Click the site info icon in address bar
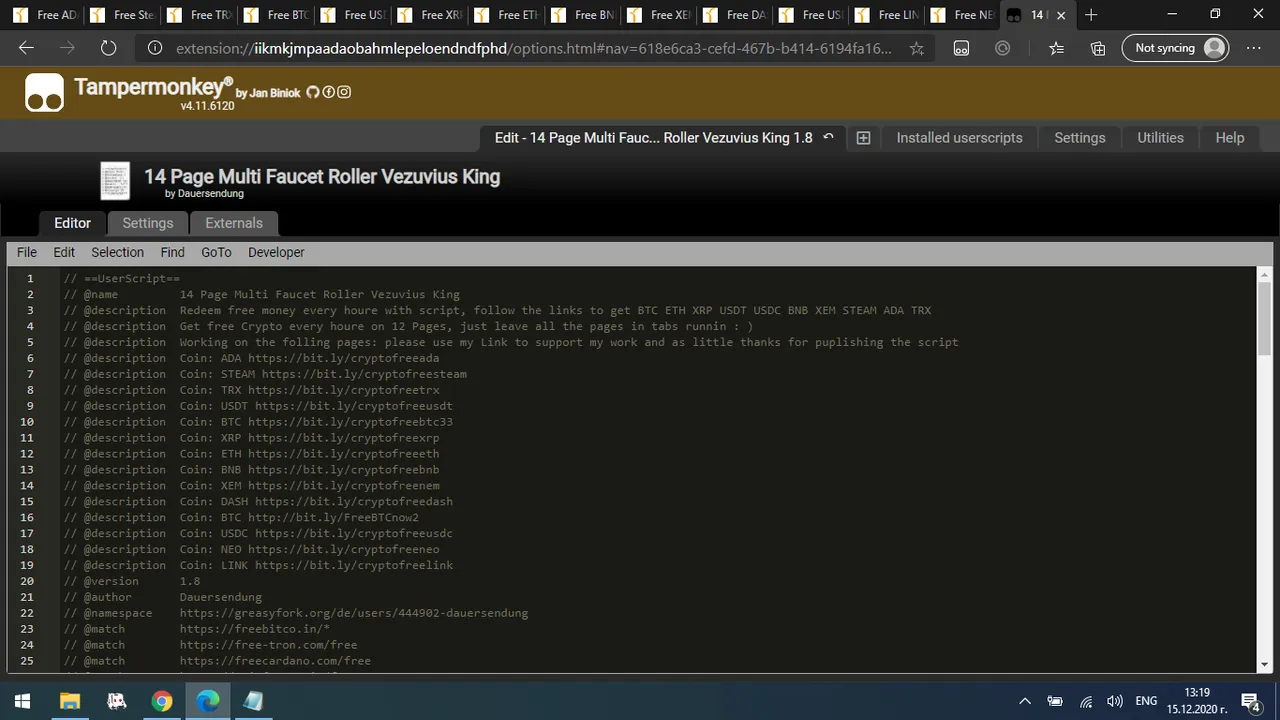This screenshot has width=1280, height=720. click(x=155, y=48)
